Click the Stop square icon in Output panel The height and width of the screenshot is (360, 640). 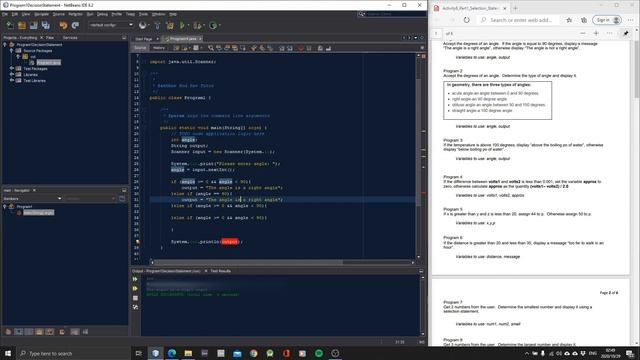click(135, 298)
